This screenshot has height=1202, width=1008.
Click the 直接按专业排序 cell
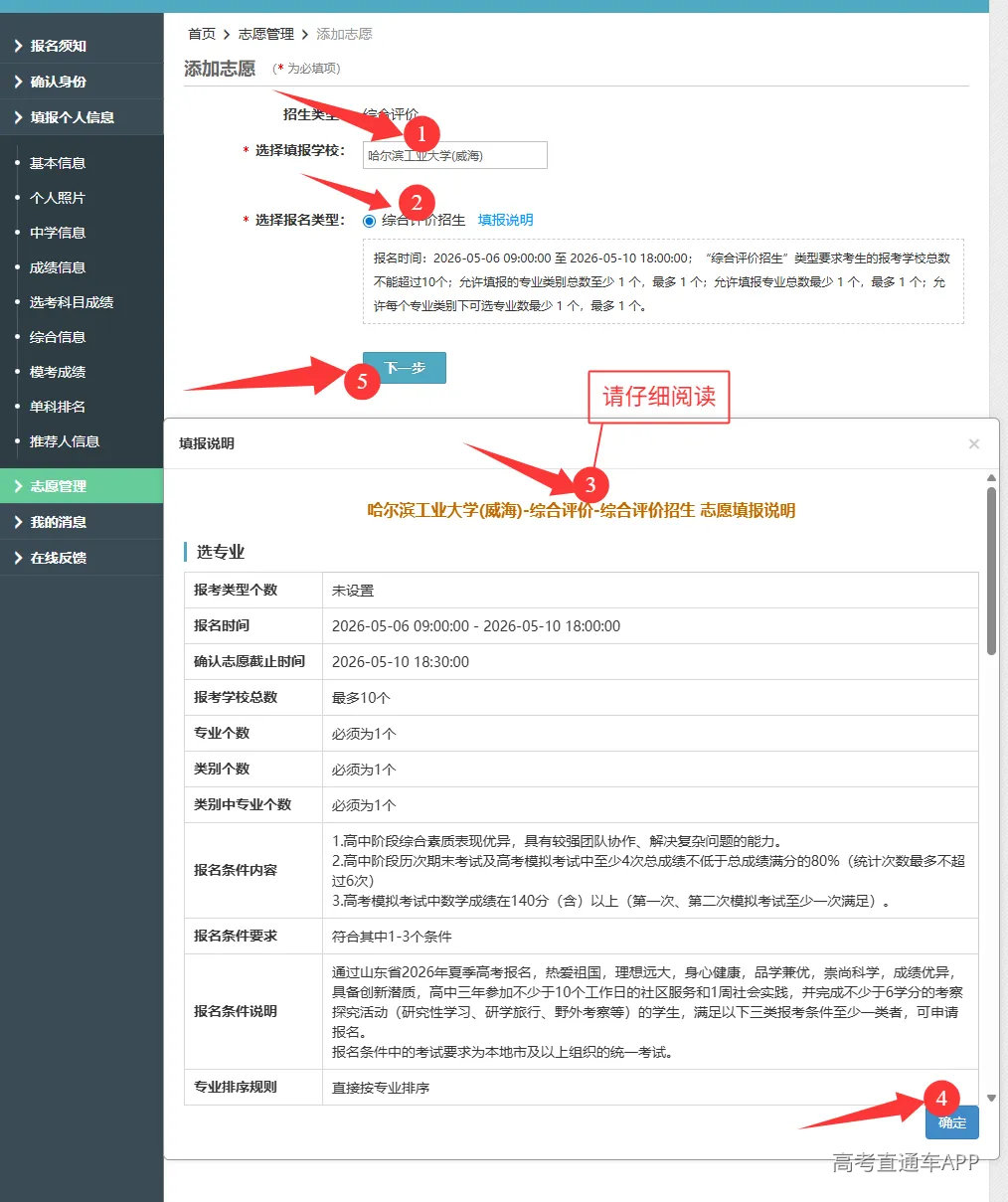tap(650, 1088)
